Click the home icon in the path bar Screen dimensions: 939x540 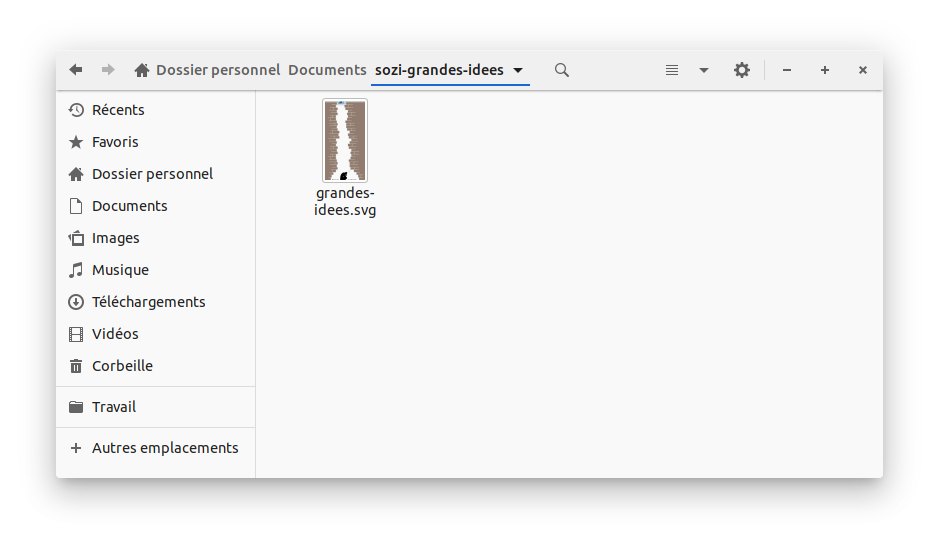(x=142, y=70)
